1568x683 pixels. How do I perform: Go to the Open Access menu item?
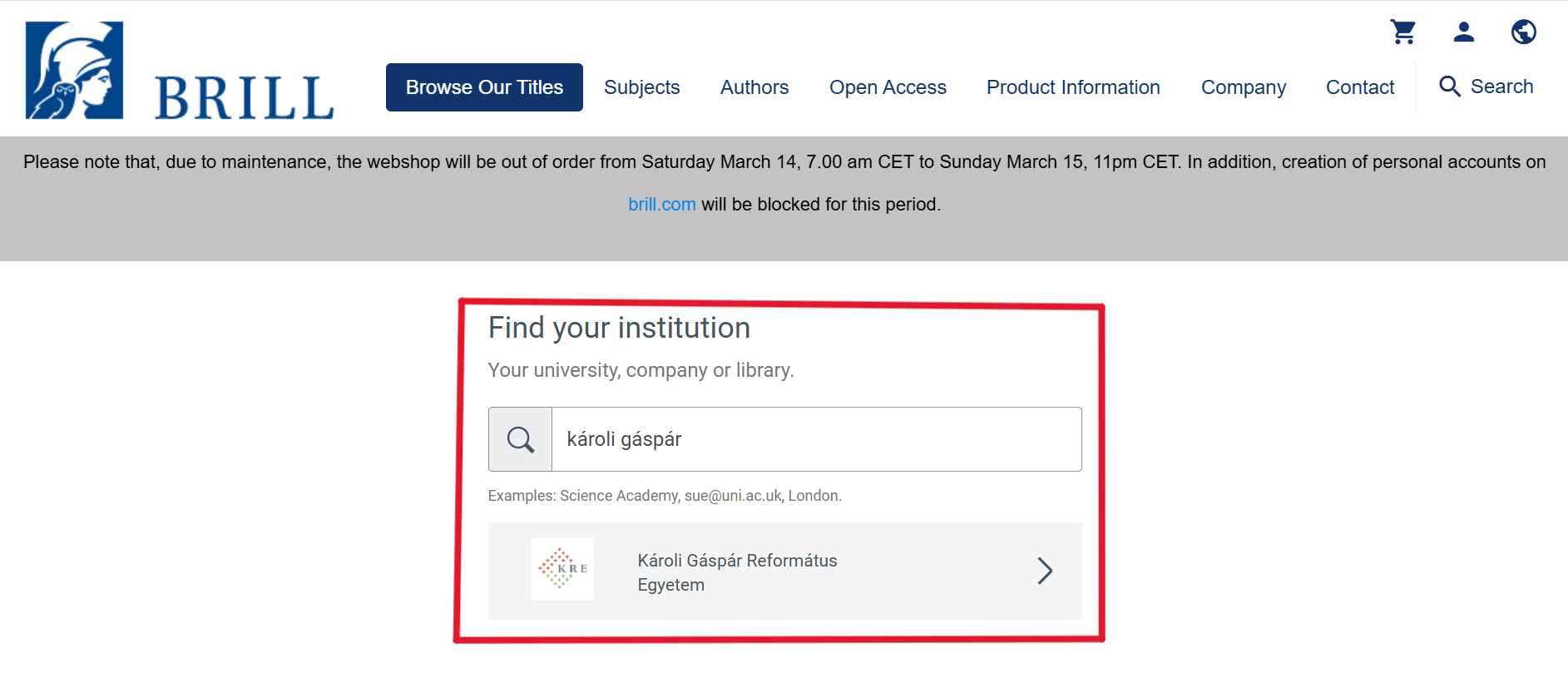[888, 87]
